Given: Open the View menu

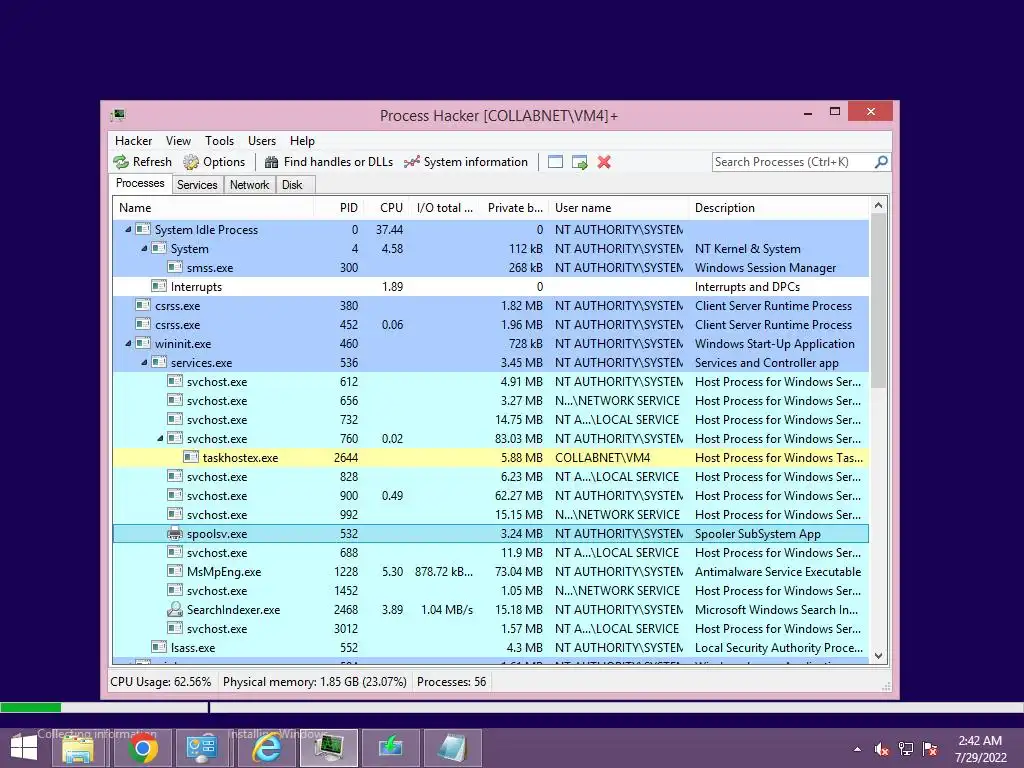Looking at the screenshot, I should [178, 141].
